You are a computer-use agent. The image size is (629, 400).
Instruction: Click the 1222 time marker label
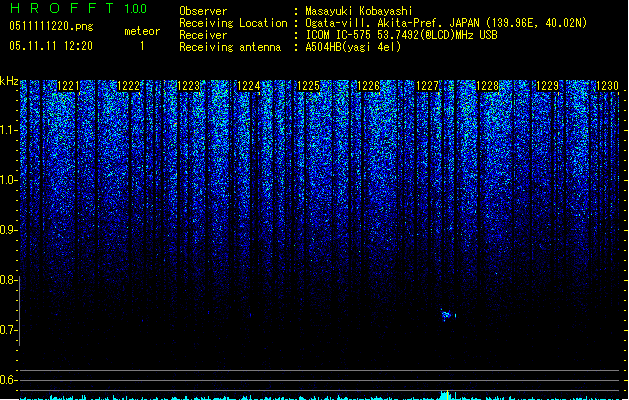(128, 86)
